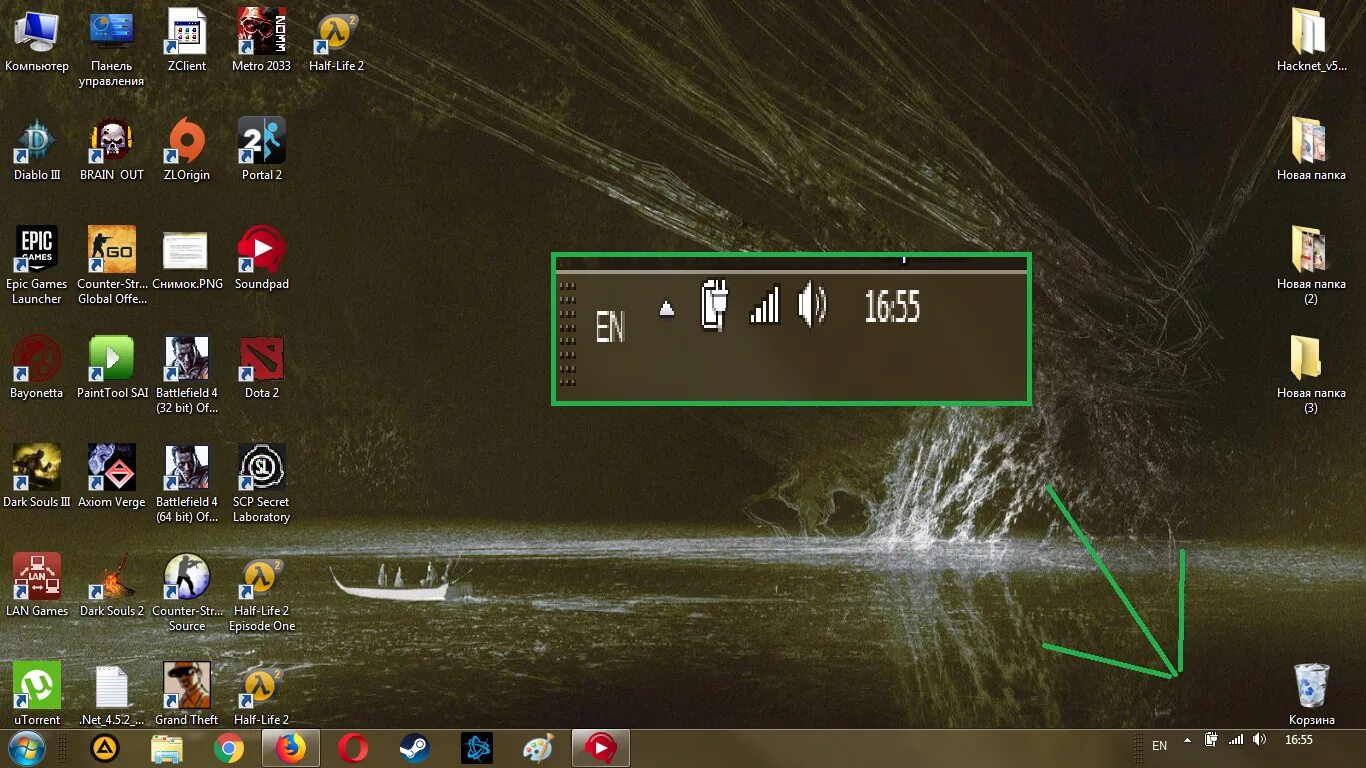This screenshot has width=1366, height=768.
Task: Select the Counter-Strike Source shortcut
Action: pyautogui.click(x=187, y=592)
